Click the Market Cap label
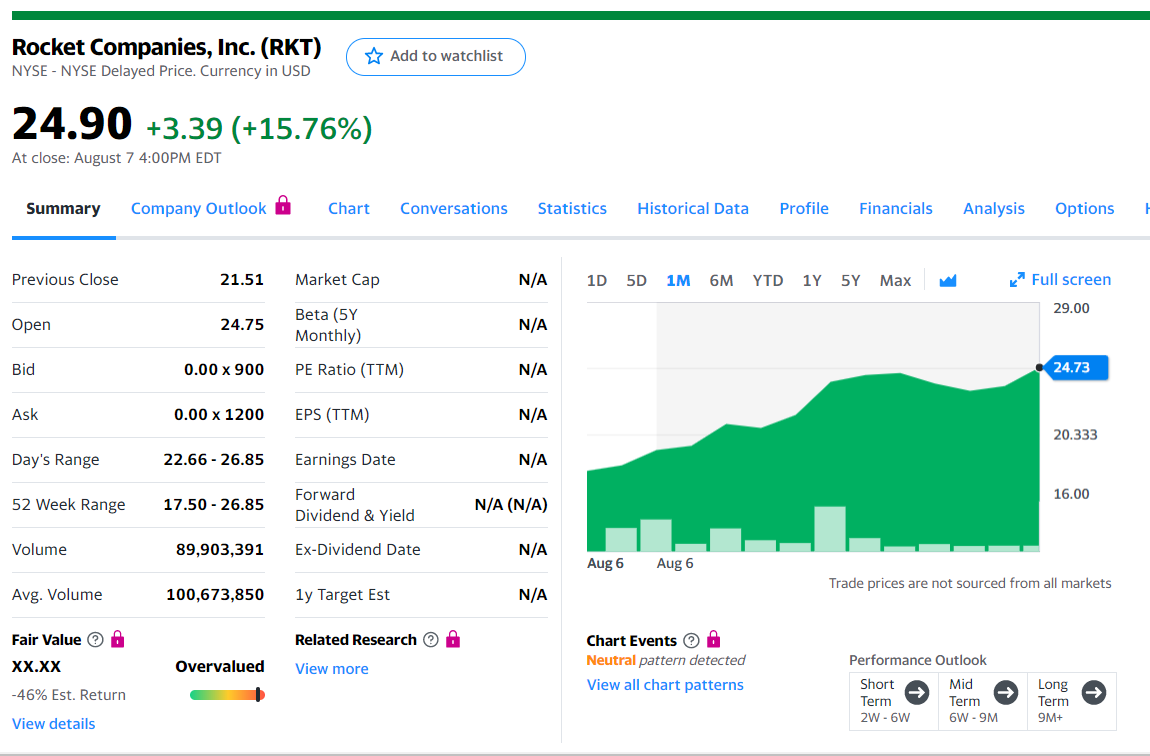The width and height of the screenshot is (1150, 756). (x=337, y=279)
